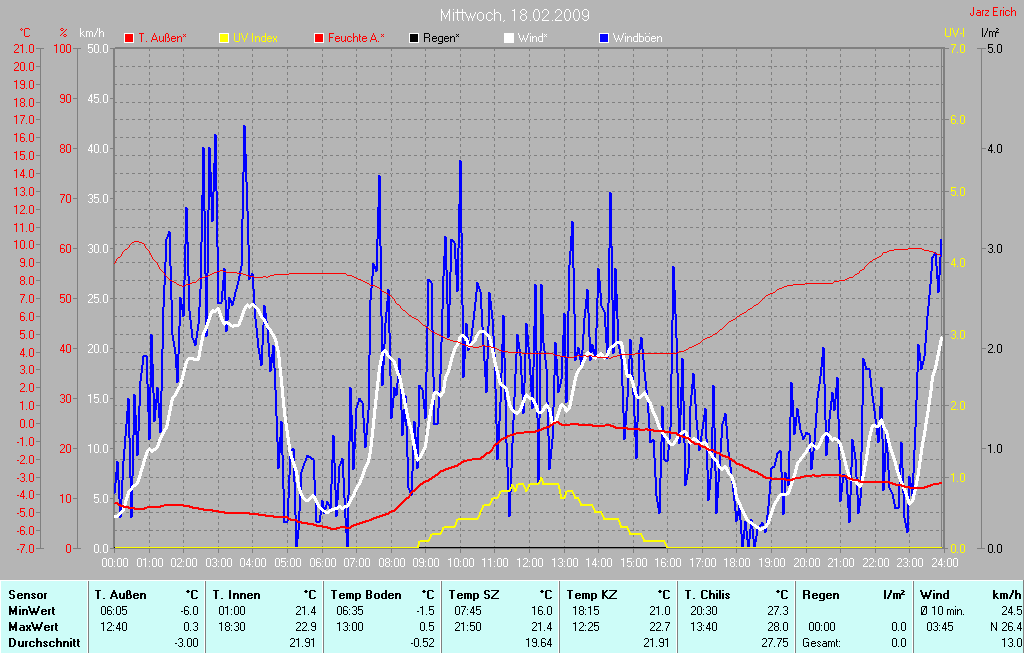Click the '-3.00' outside temperature average

click(x=186, y=643)
